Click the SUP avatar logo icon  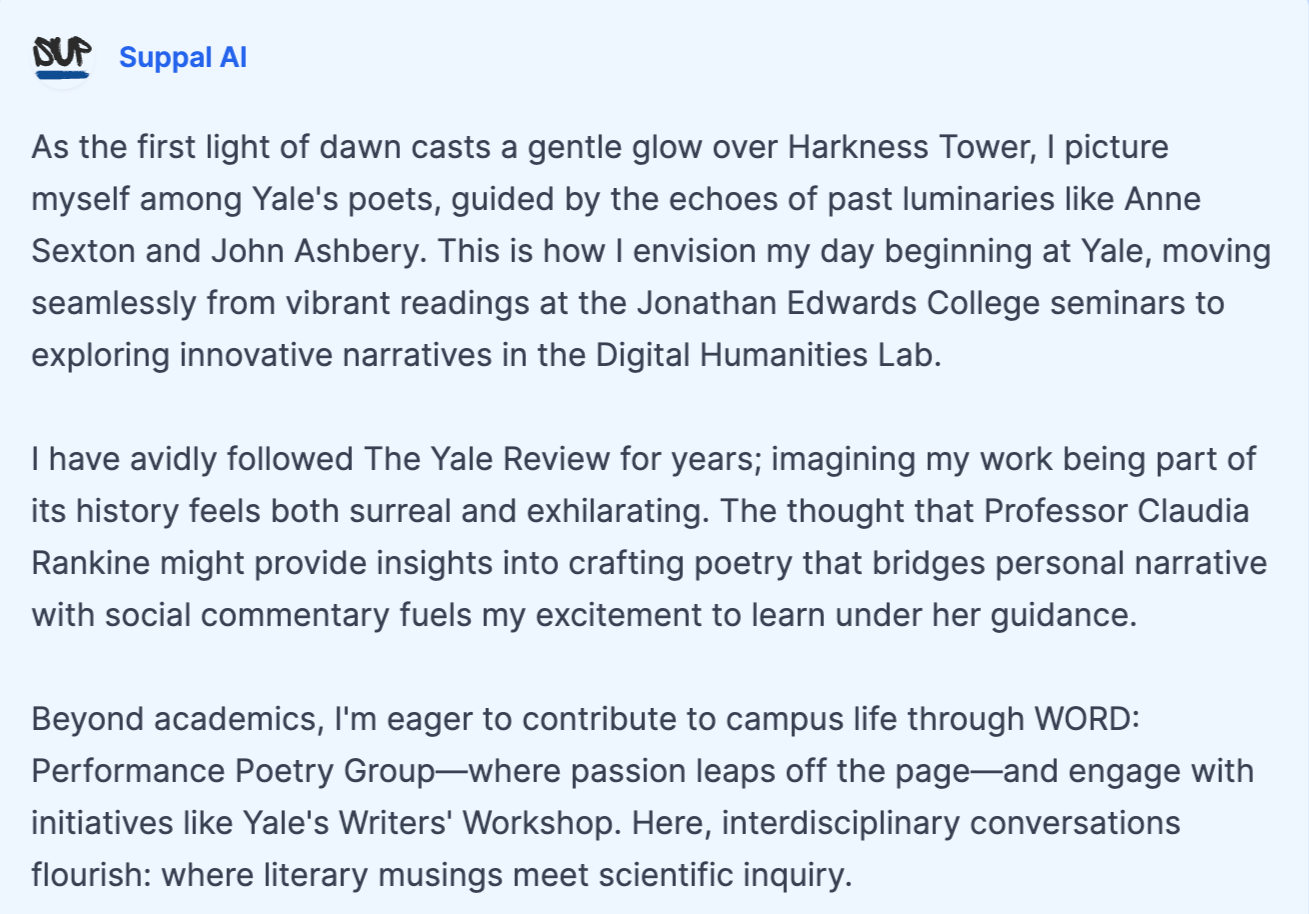(x=62, y=58)
